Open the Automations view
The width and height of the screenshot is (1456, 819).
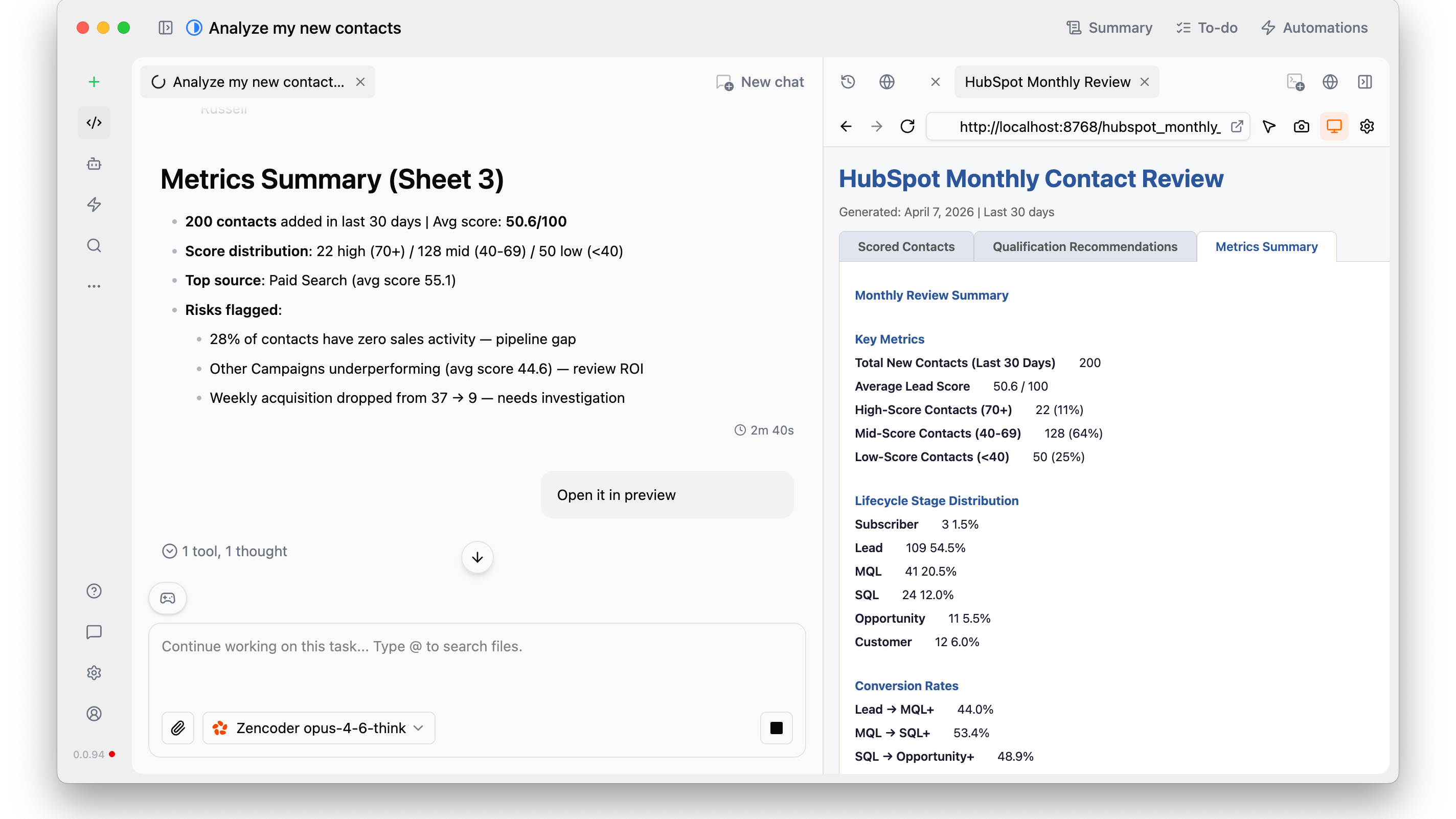(1314, 28)
